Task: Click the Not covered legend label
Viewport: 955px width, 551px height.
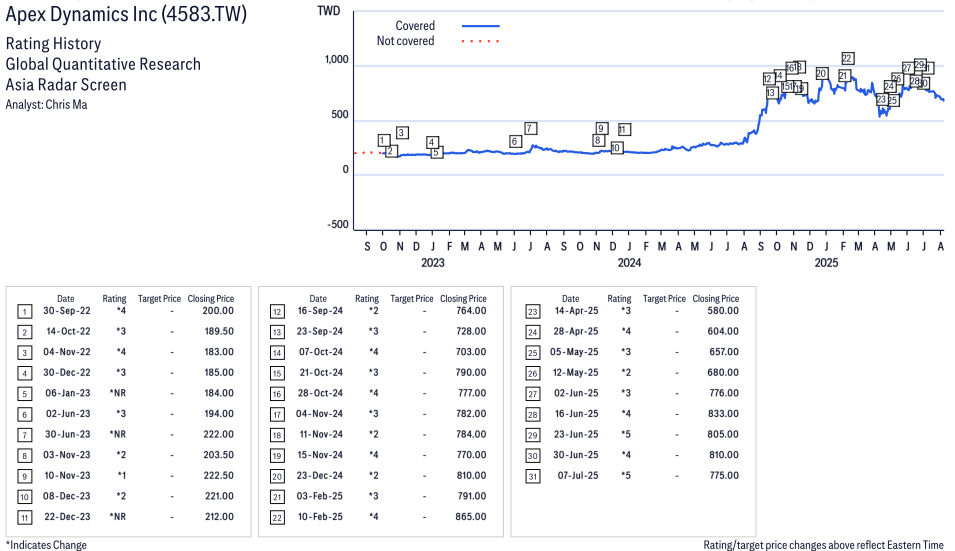Action: point(405,41)
